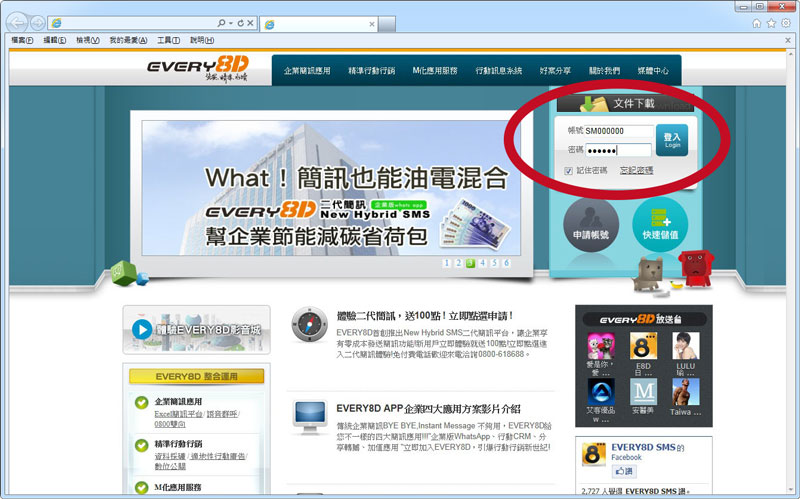The height and width of the screenshot is (499, 800).
Task: Open 關於我們 navigation tab
Action: tap(605, 71)
